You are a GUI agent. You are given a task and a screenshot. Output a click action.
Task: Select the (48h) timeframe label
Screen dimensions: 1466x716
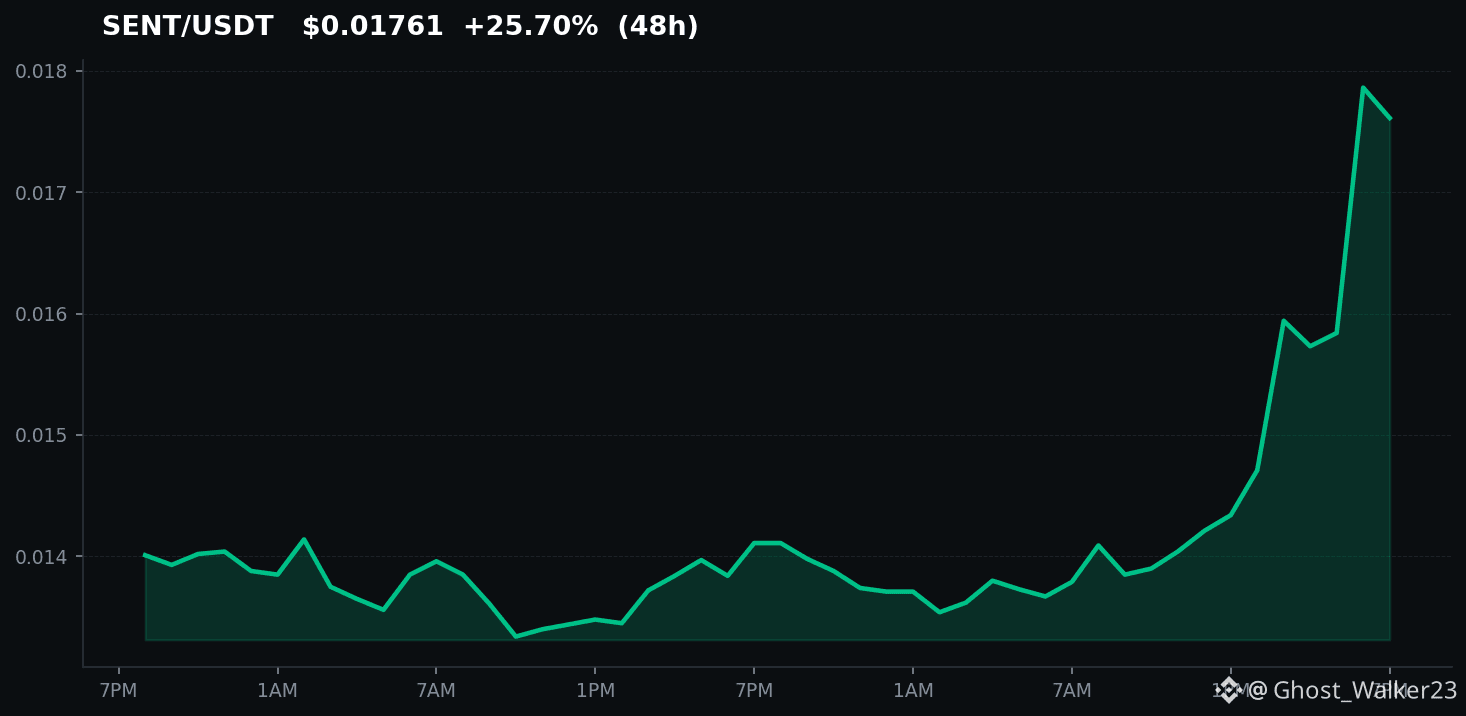pyautogui.click(x=658, y=27)
